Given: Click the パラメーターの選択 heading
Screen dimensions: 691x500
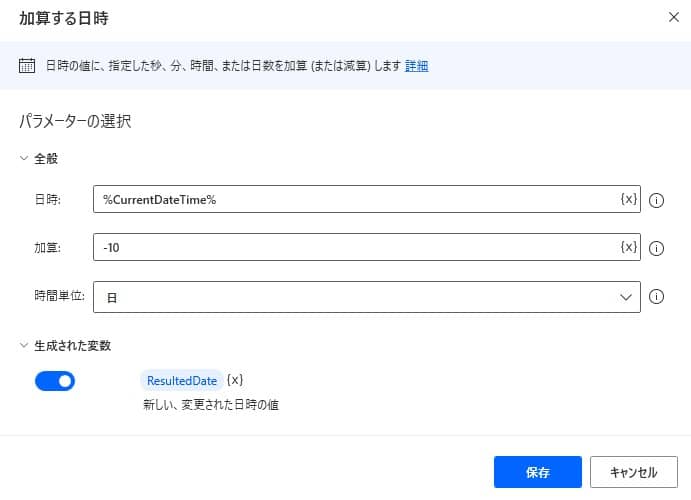Looking at the screenshot, I should click(x=76, y=122).
